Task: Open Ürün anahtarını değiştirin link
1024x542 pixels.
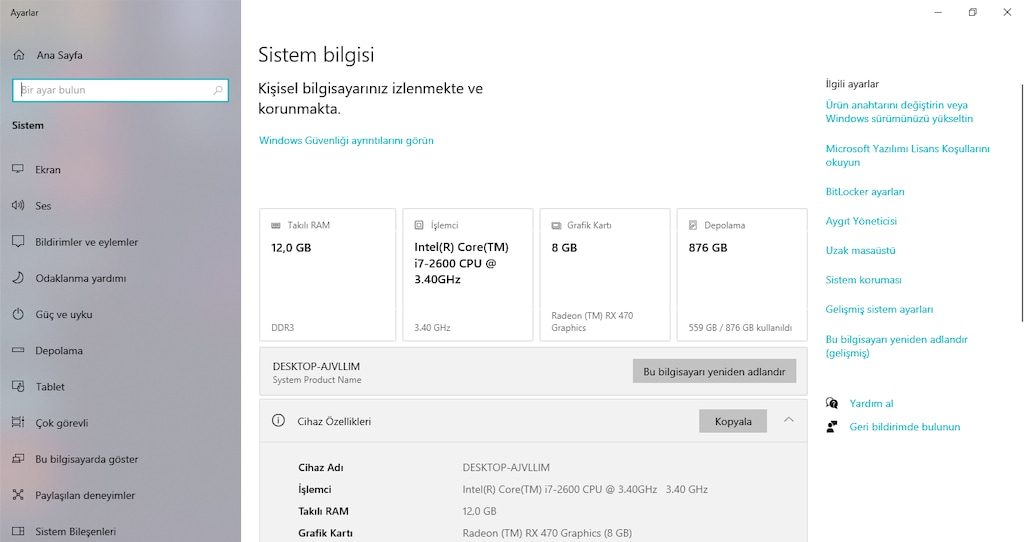Action: (899, 112)
